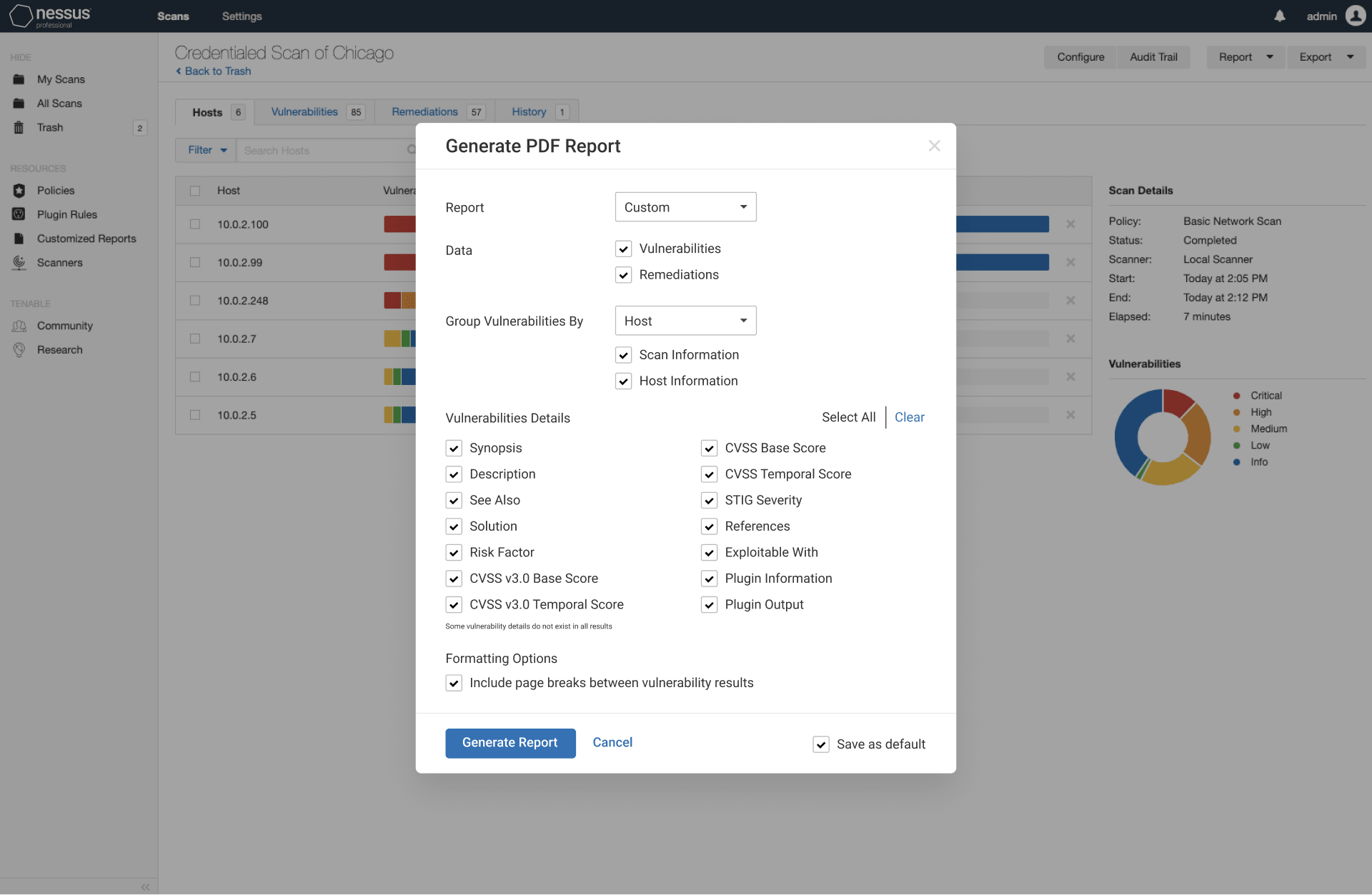Viewport: 1372px width, 895px height.
Task: Disable the Plugin Output detail checkbox
Action: pos(708,604)
